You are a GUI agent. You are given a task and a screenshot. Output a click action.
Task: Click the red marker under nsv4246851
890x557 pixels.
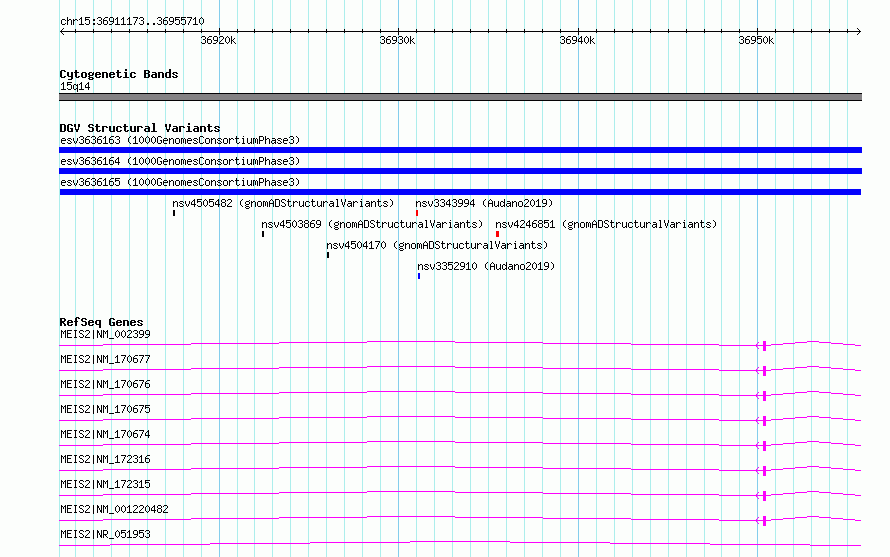click(x=497, y=234)
